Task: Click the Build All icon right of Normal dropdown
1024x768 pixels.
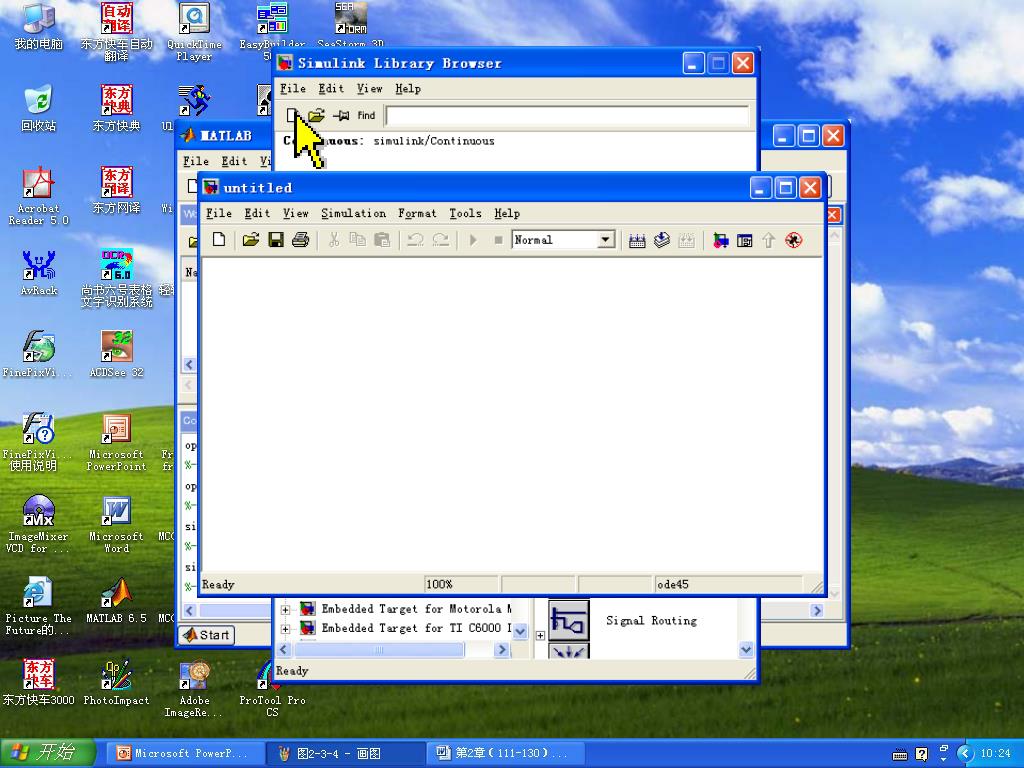Action: [637, 240]
